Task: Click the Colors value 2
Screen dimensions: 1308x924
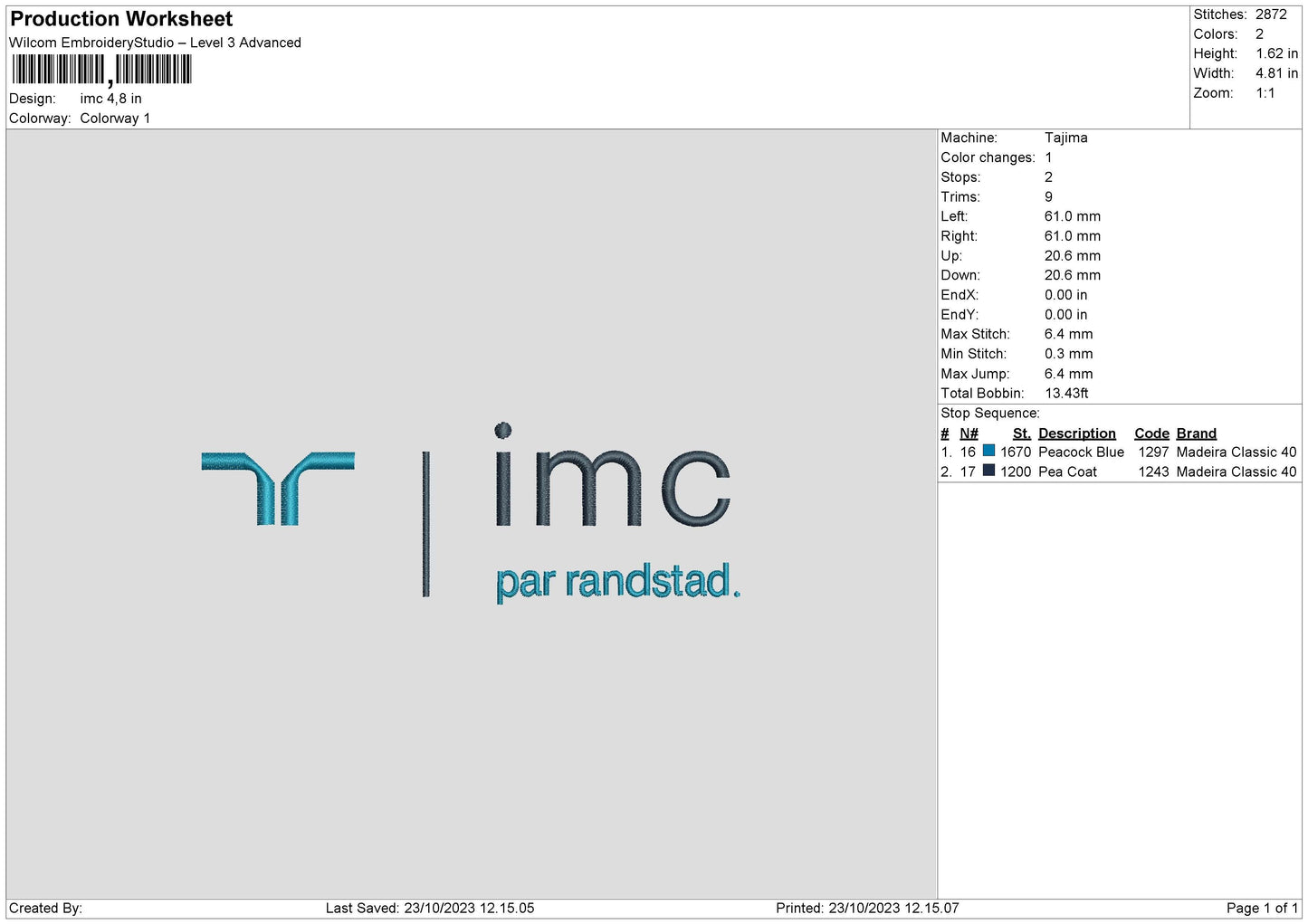Action: (x=1259, y=34)
